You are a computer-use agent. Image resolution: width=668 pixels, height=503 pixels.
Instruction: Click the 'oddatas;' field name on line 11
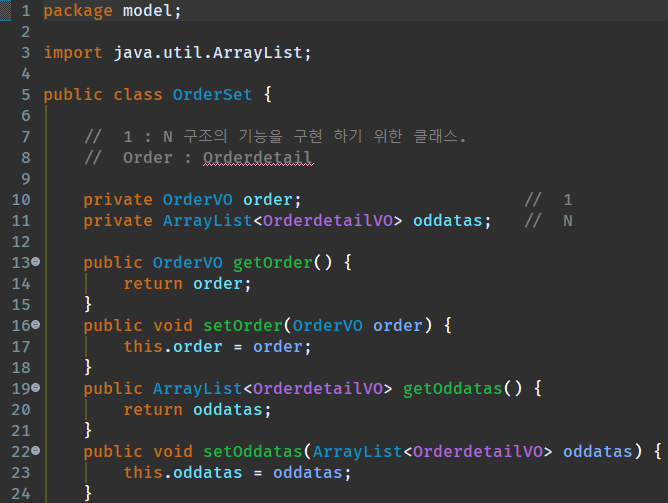[452, 221]
